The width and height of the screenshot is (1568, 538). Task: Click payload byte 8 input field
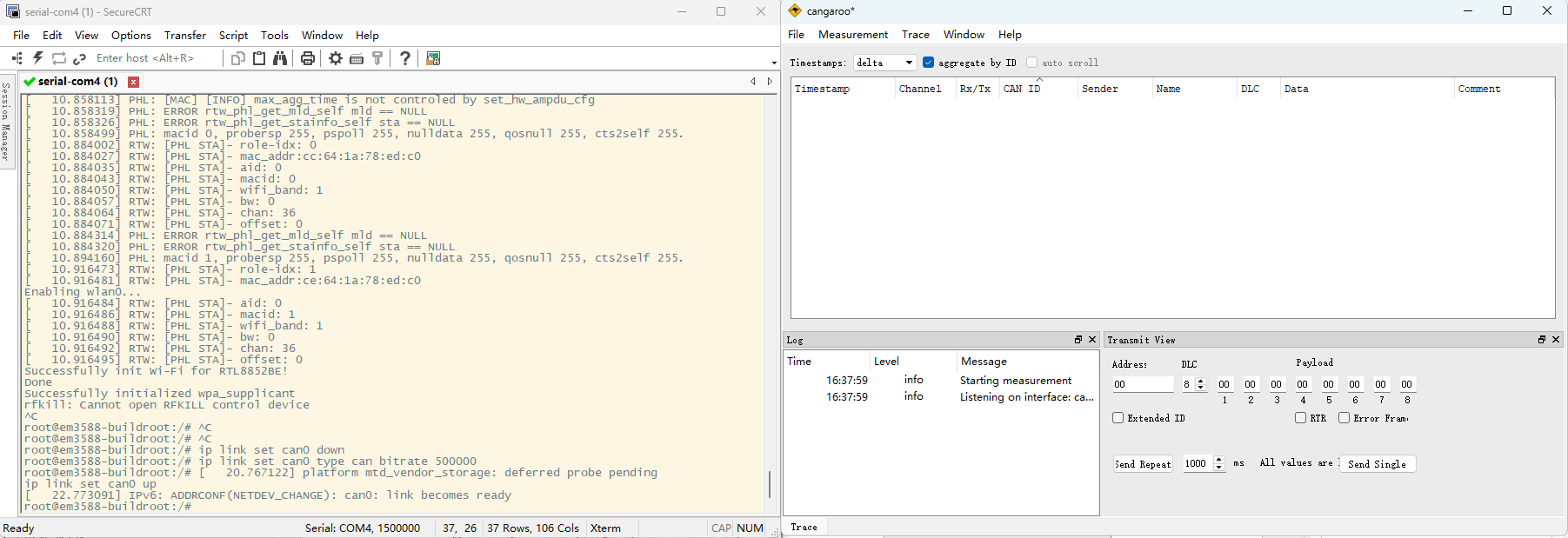1407,384
